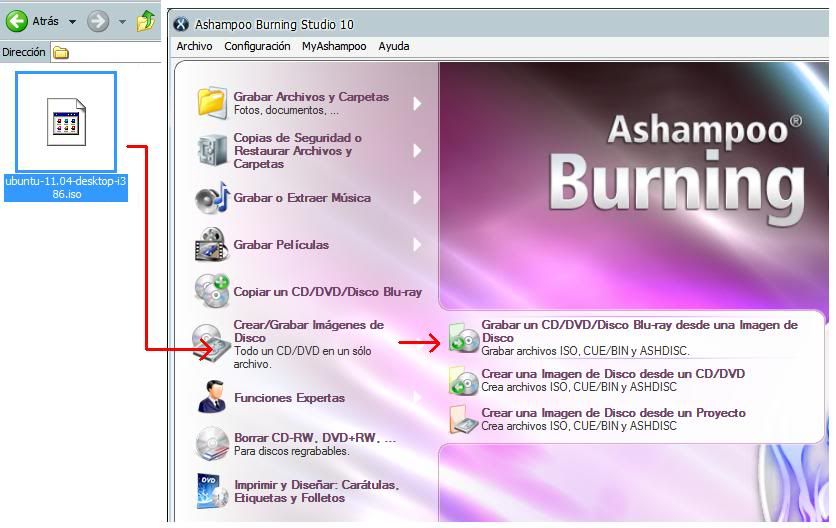Open Imprimir y Diseñar: Carátulas label
Viewport: 836px width, 528px height.
click(x=316, y=491)
